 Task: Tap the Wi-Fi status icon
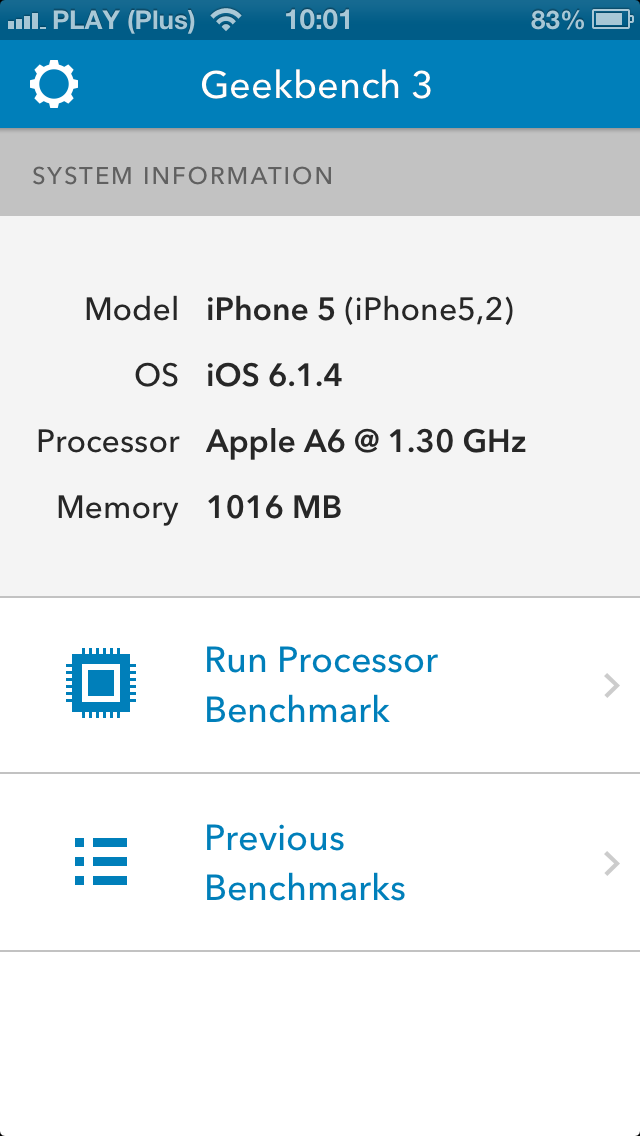point(228,20)
